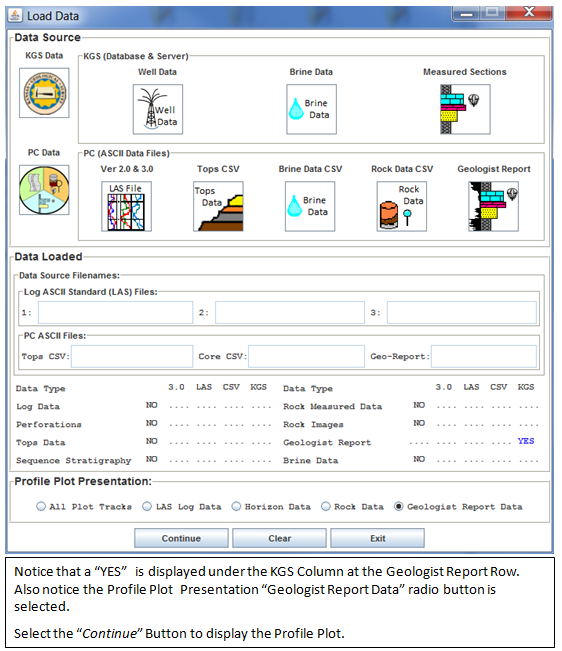Click the Continue button
Screen dimensions: 562x651
click(x=181, y=538)
